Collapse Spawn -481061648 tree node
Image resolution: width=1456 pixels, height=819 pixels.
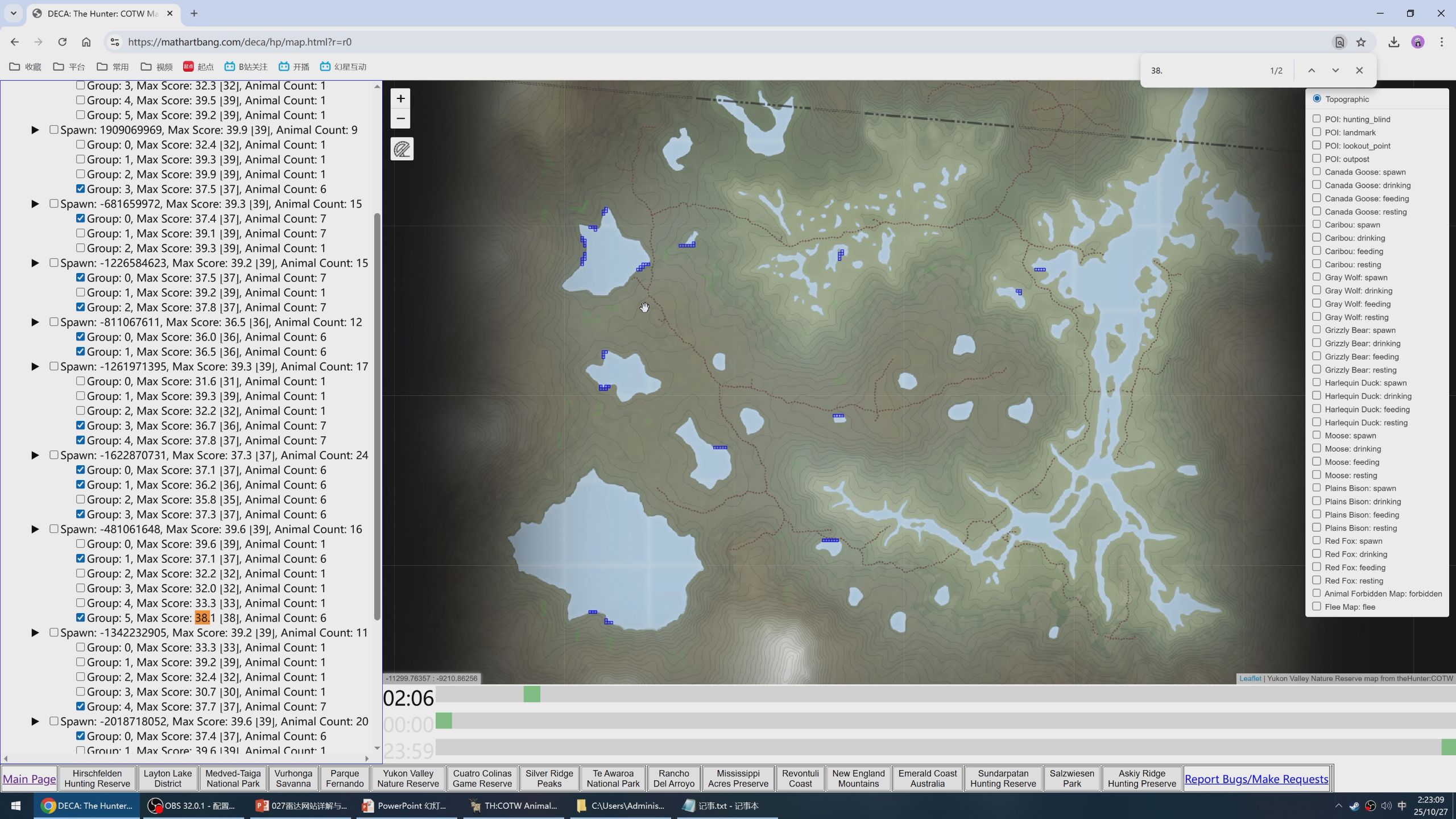35,530
